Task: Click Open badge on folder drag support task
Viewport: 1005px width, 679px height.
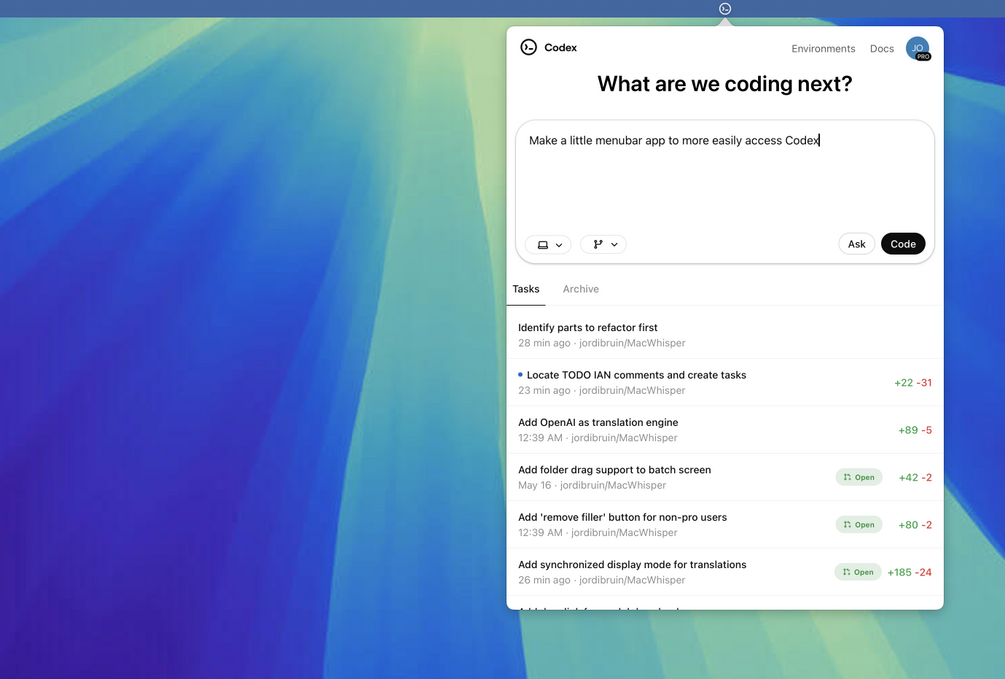Action: coord(859,477)
